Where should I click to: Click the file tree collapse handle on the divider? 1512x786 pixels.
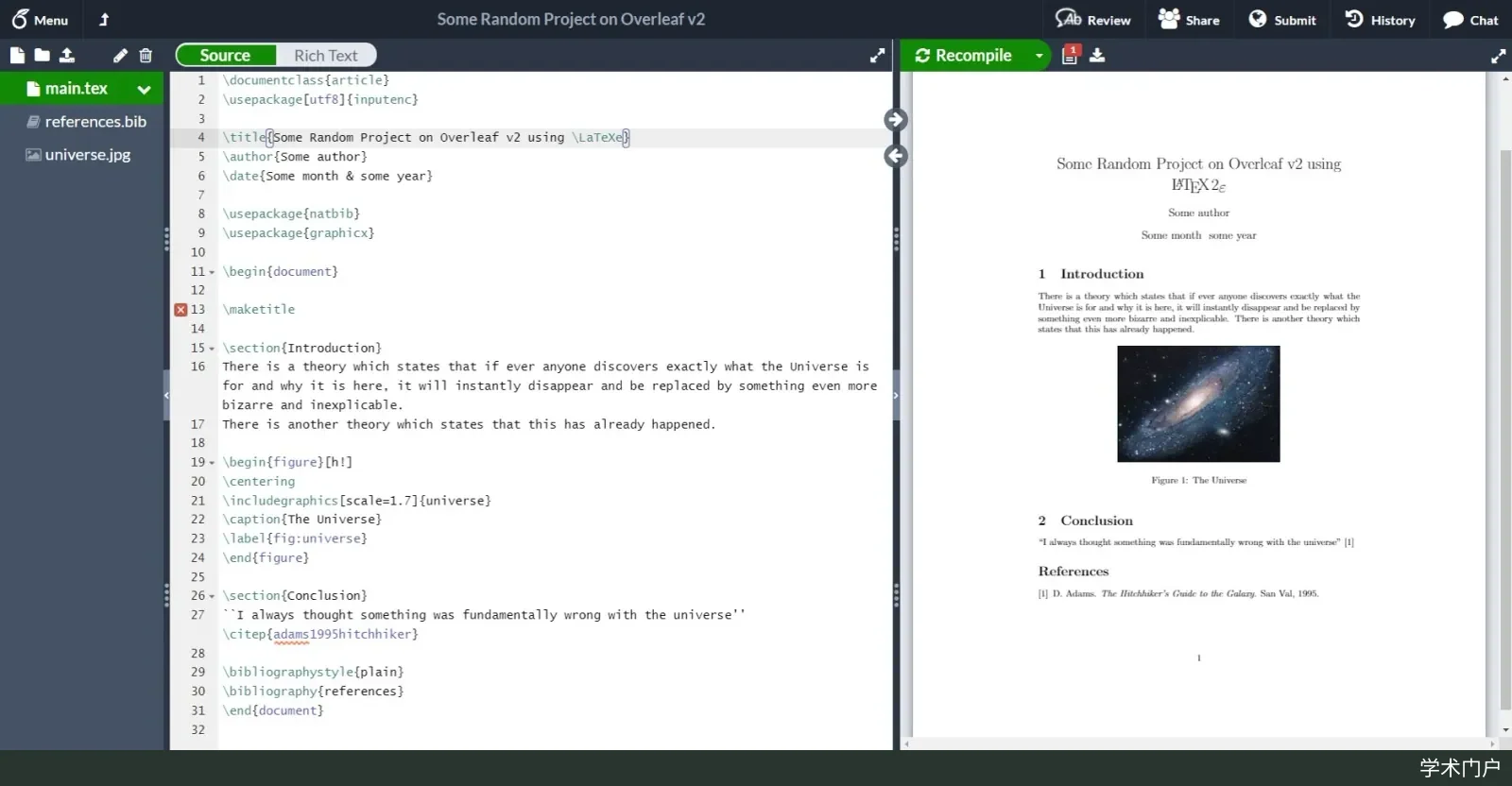pyautogui.click(x=166, y=395)
